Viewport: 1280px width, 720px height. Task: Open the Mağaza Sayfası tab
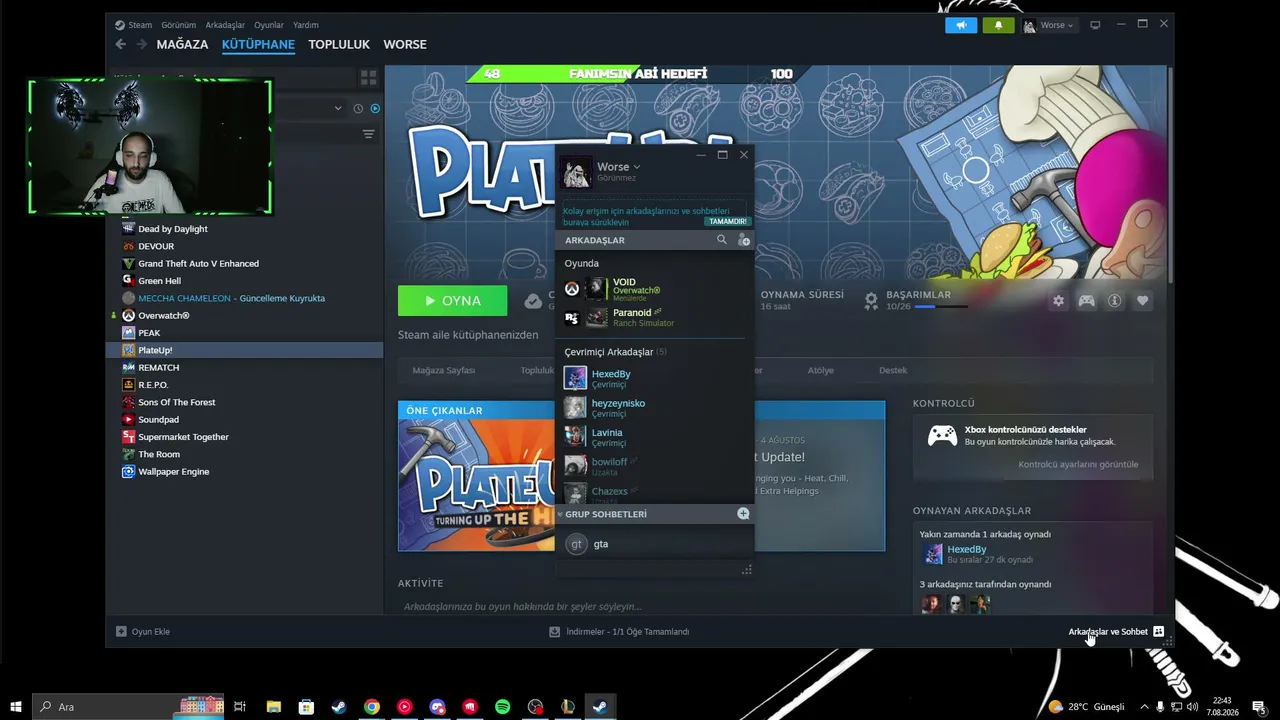click(x=444, y=371)
